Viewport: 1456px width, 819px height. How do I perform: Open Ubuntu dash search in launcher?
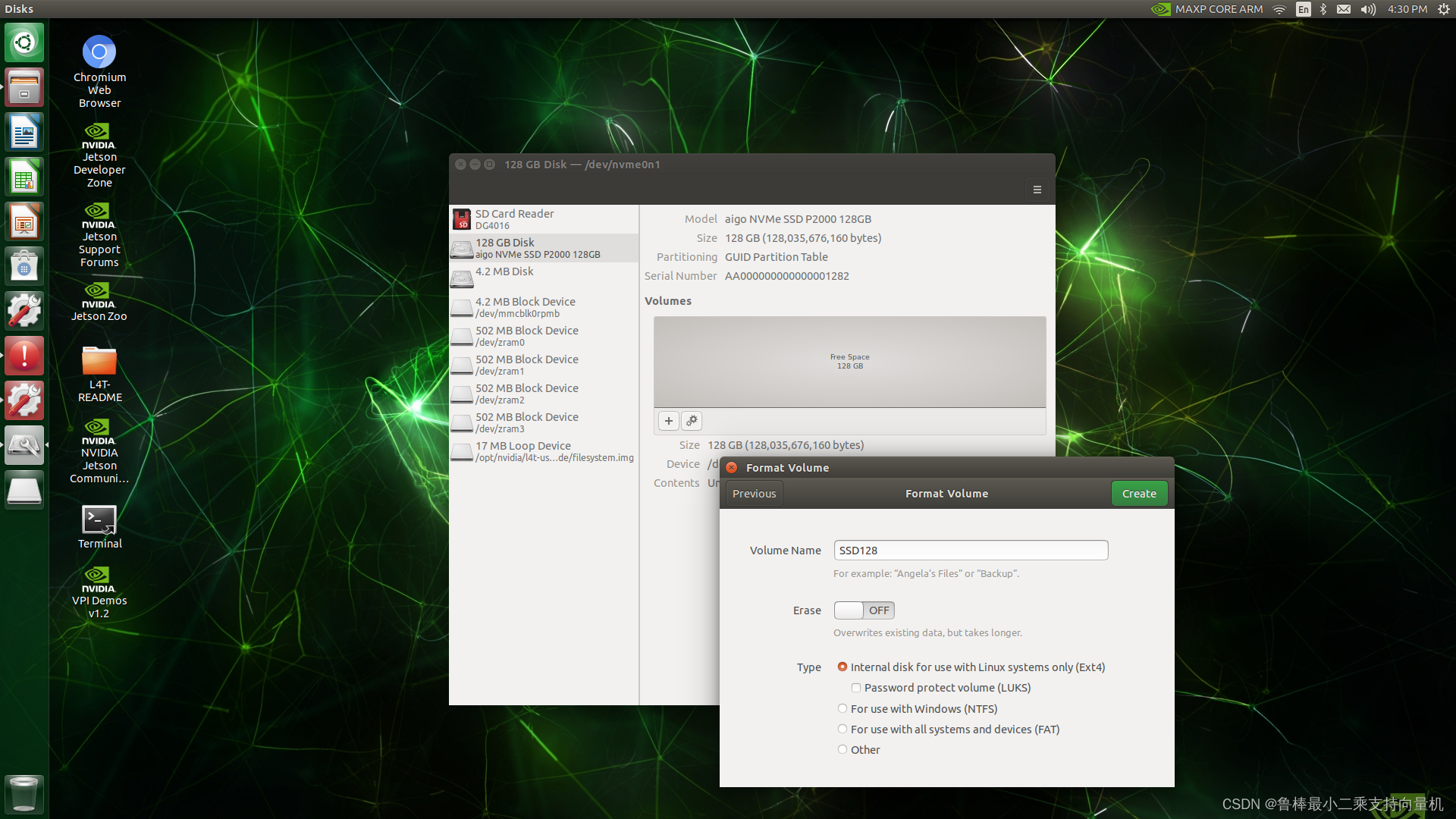(x=24, y=42)
